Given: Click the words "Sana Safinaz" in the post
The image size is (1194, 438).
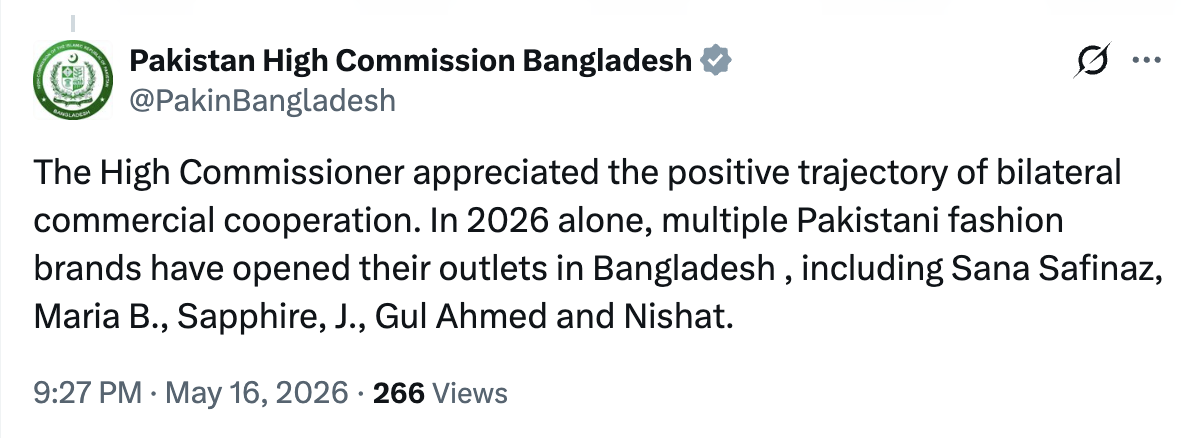Looking at the screenshot, I should pos(1056,269).
